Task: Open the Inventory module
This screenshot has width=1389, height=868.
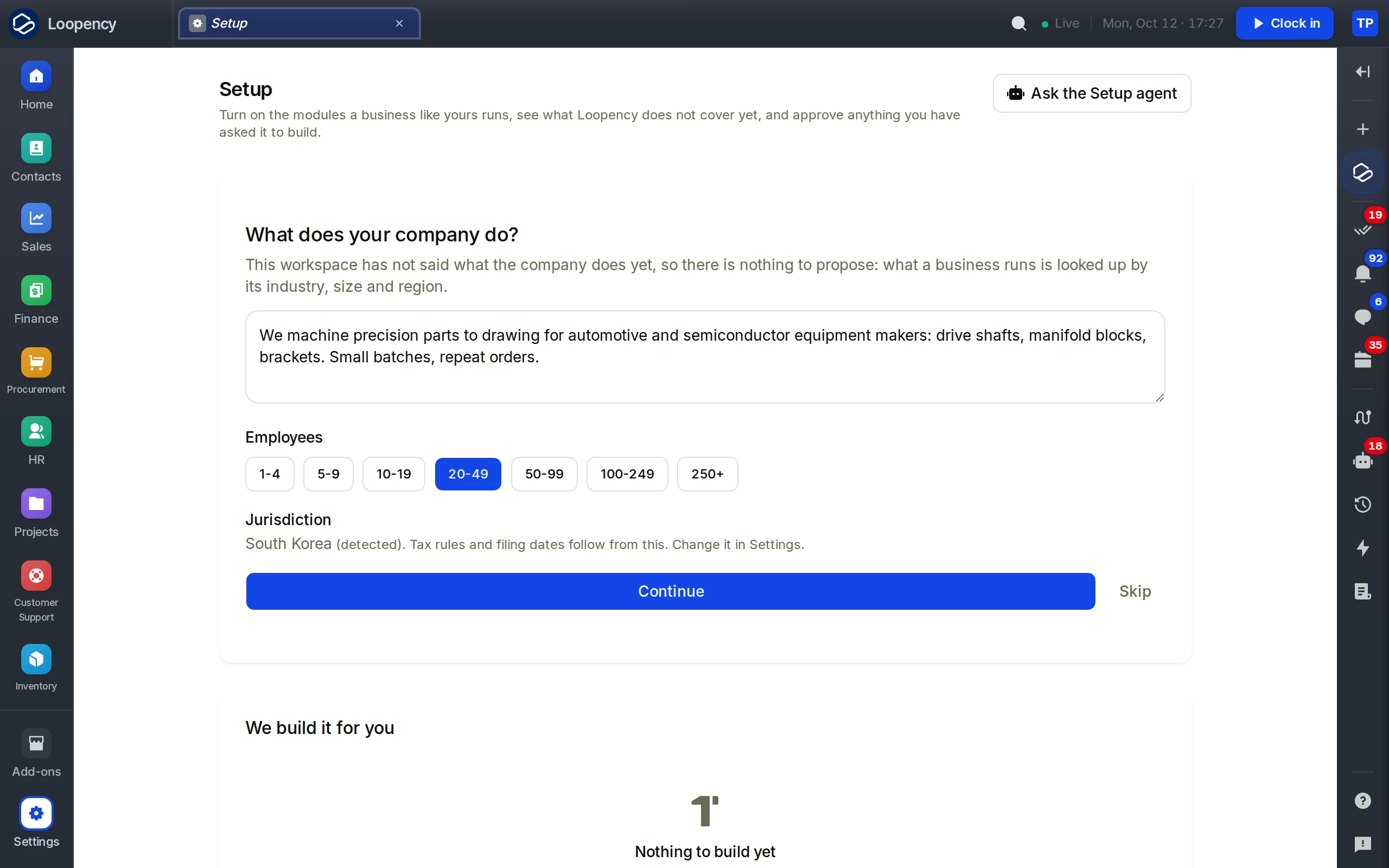Action: pos(36,668)
